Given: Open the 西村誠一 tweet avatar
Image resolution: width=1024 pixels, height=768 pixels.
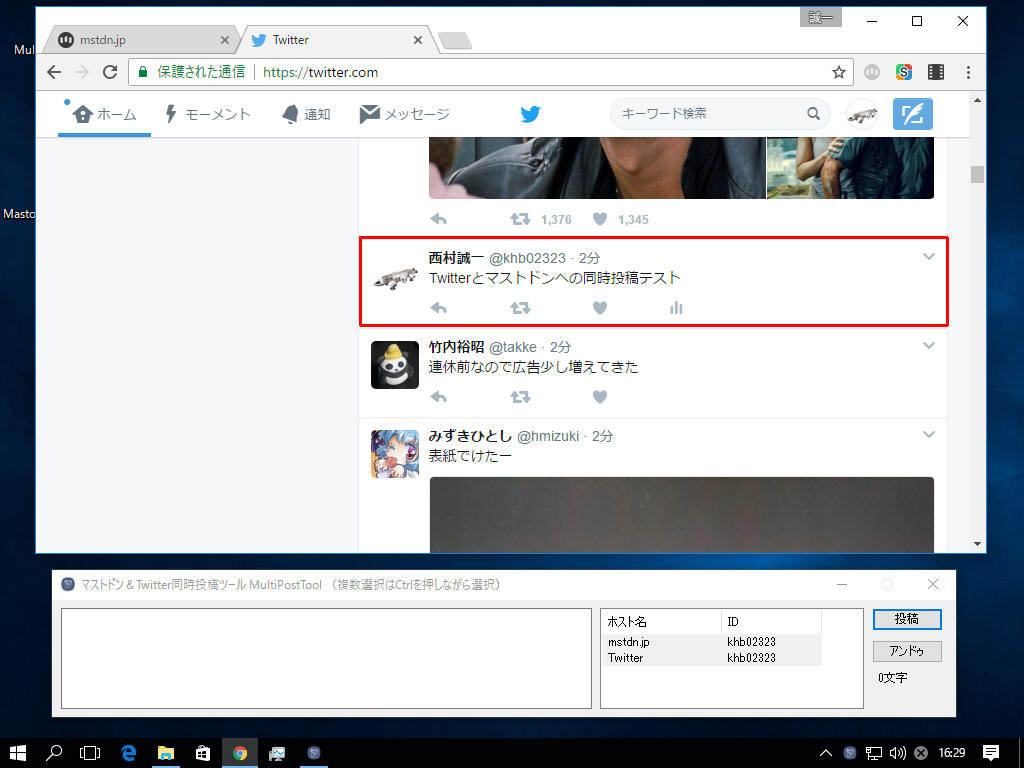Looking at the screenshot, I should [394, 278].
